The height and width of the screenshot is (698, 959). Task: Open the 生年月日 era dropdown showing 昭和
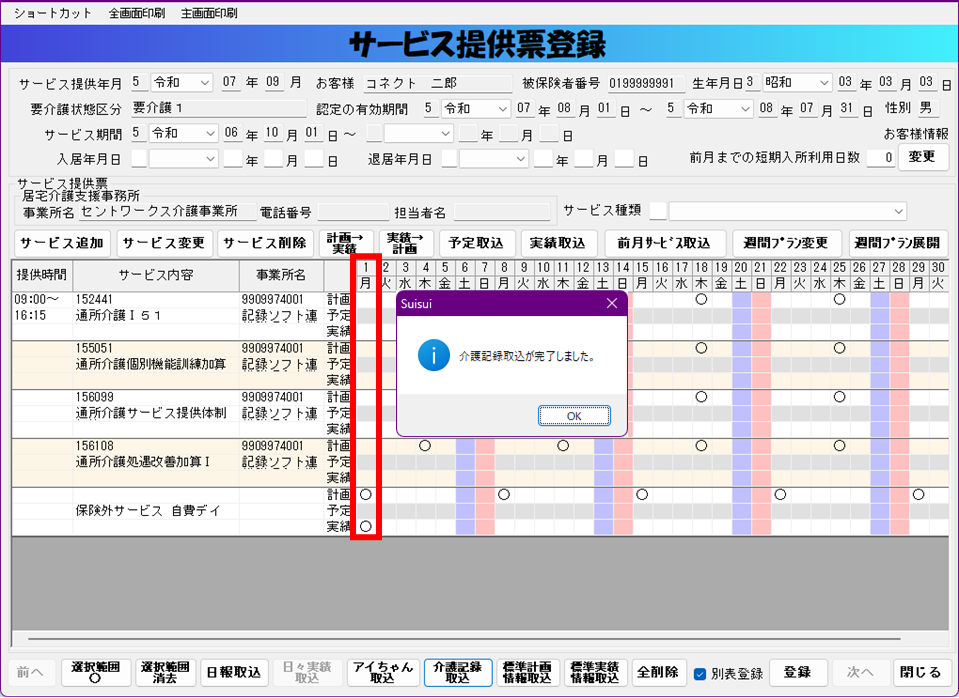(x=824, y=82)
